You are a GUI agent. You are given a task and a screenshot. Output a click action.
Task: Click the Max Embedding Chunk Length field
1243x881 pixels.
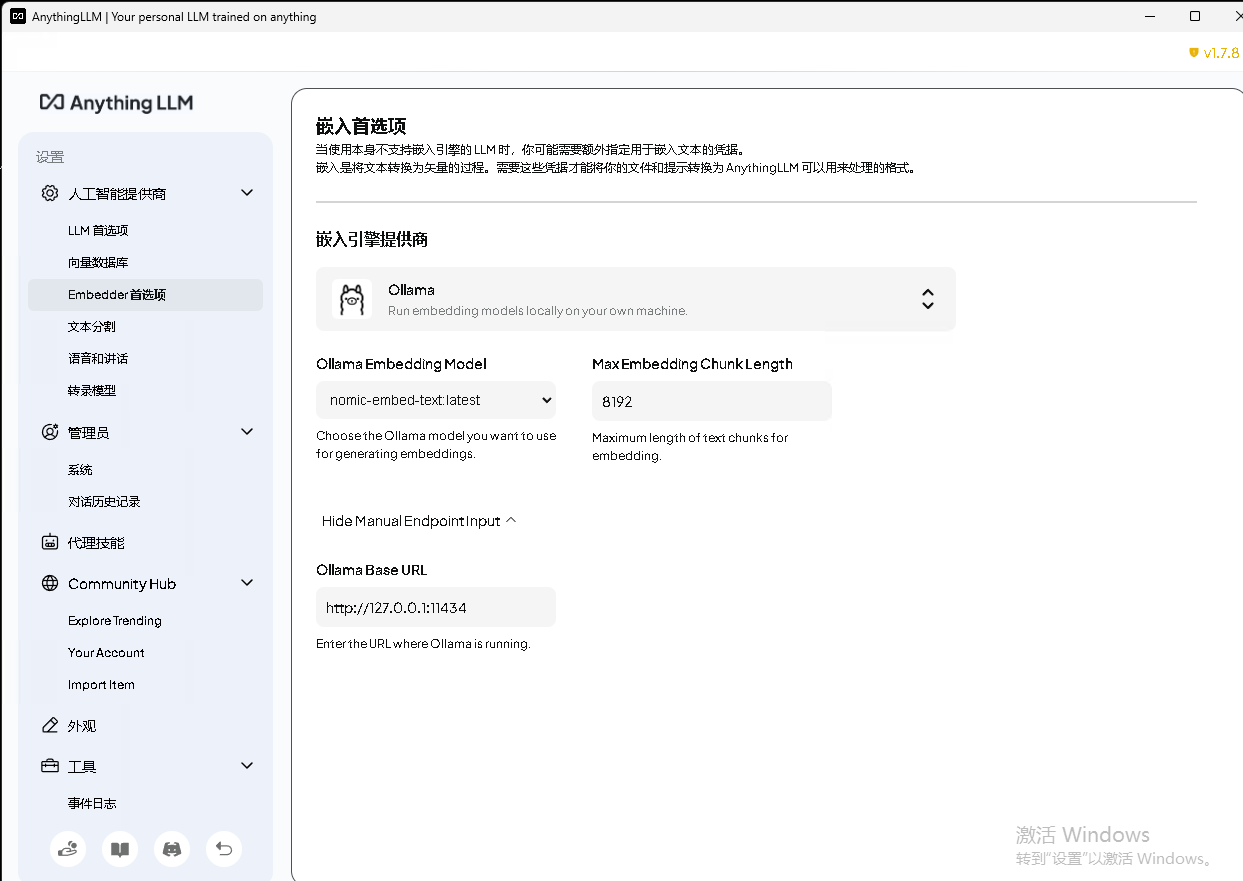coord(712,401)
